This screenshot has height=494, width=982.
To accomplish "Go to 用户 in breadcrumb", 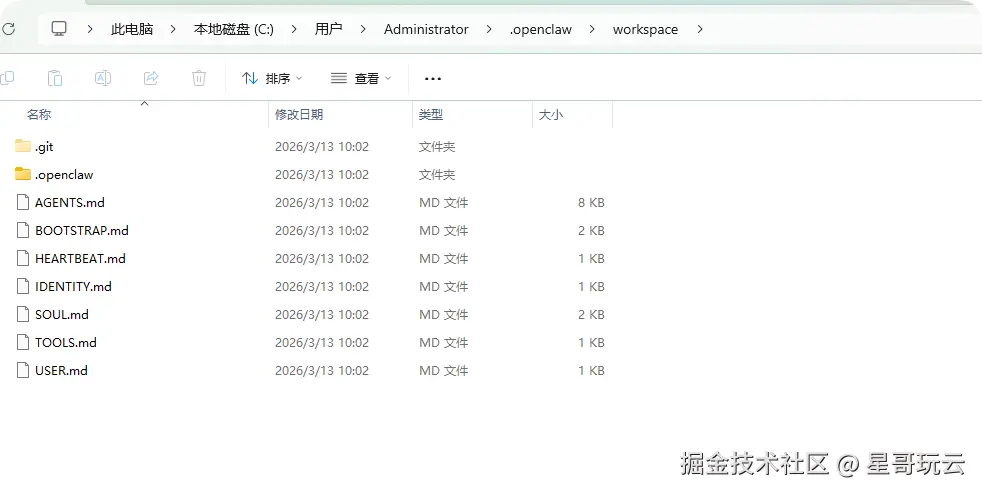I will click(328, 29).
